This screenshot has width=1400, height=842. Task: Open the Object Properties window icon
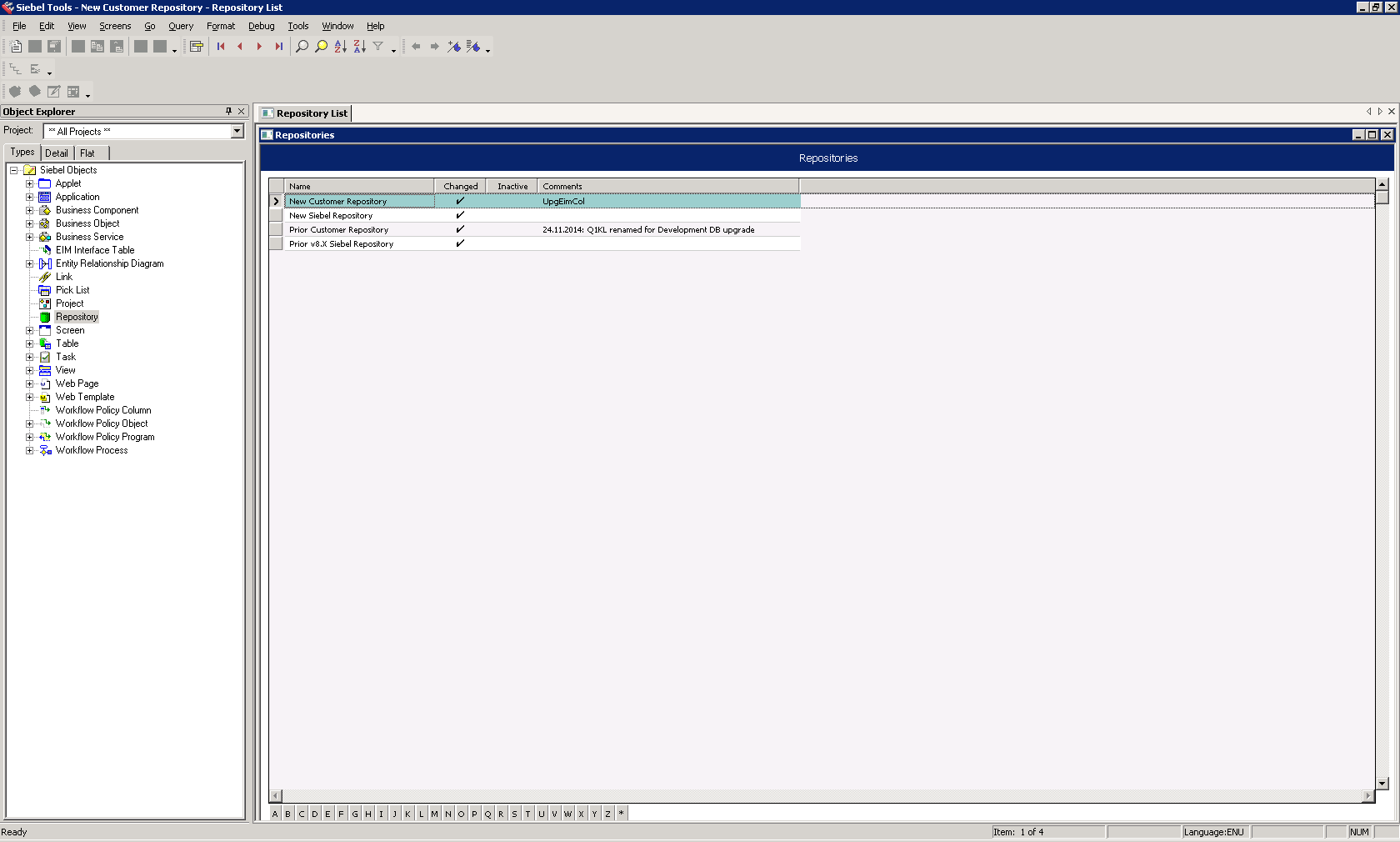click(197, 47)
